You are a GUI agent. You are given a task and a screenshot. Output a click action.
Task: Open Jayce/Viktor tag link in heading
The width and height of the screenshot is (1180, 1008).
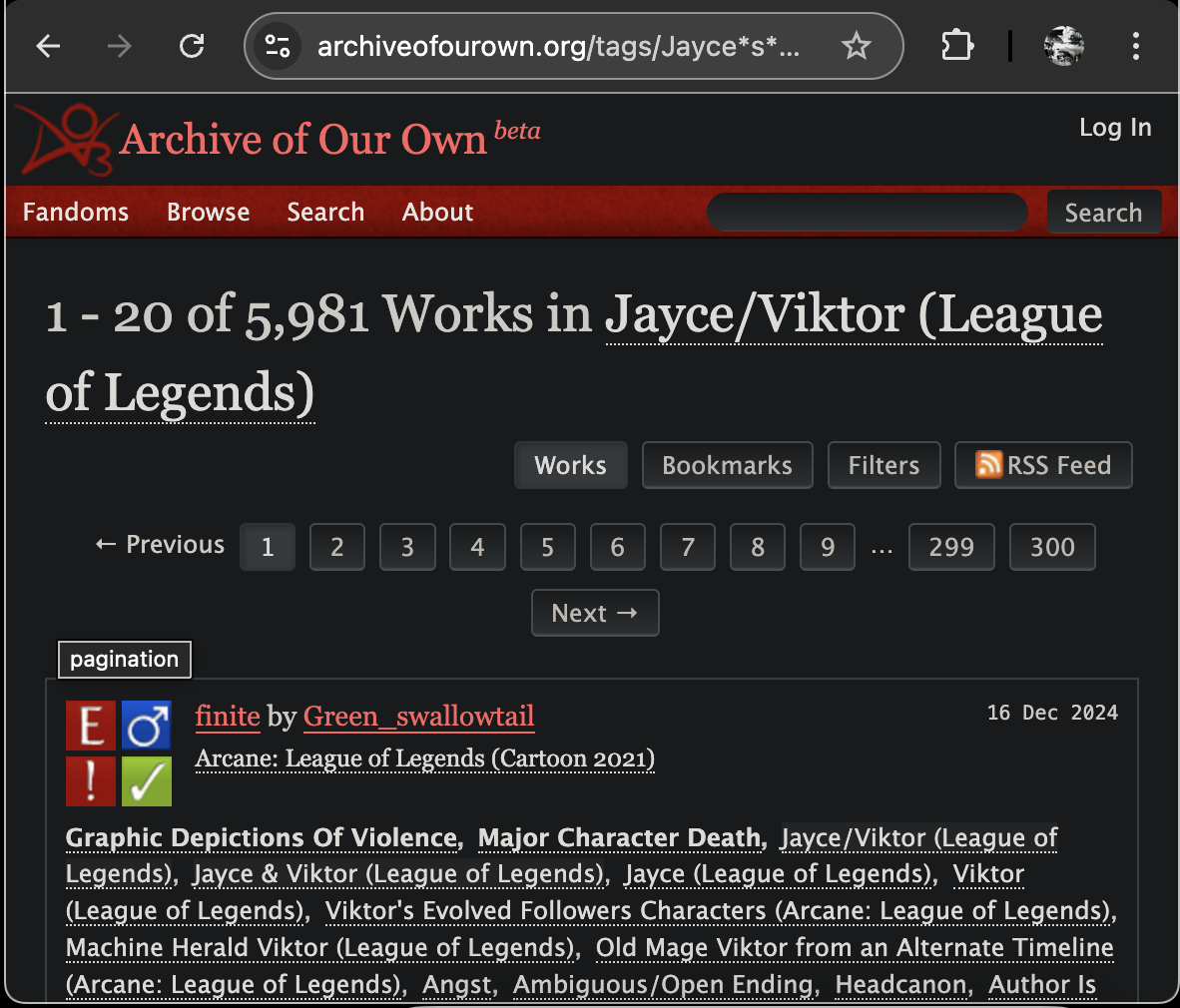pyautogui.click(x=573, y=353)
